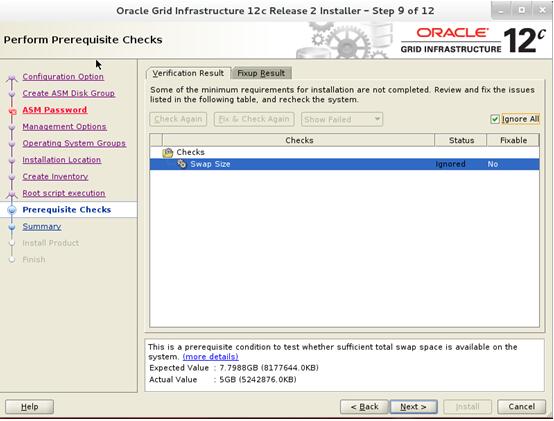The width and height of the screenshot is (554, 421).
Task: Click the Swap Size gear icon
Action: point(182,164)
